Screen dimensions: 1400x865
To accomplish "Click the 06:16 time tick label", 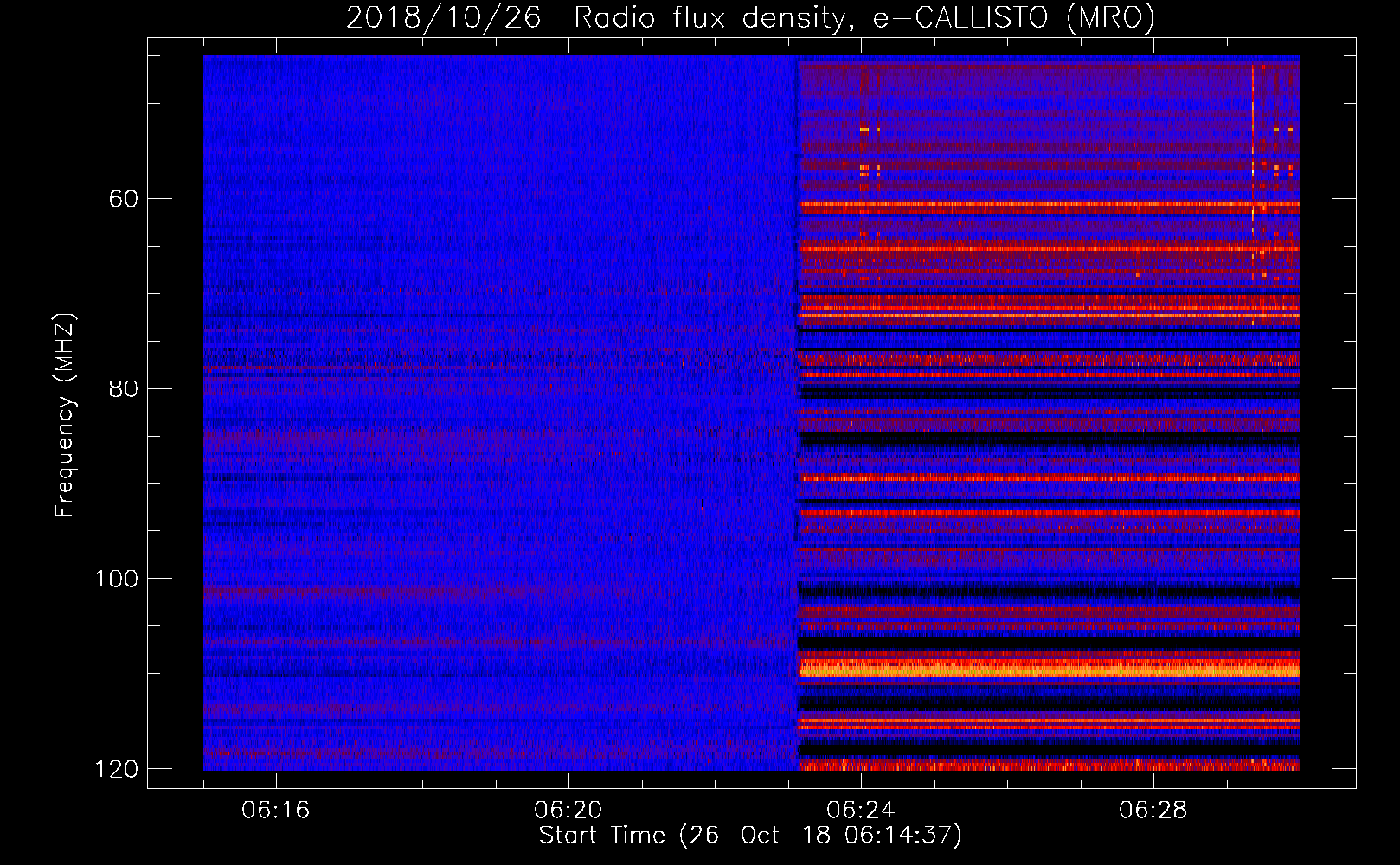I will tap(276, 811).
